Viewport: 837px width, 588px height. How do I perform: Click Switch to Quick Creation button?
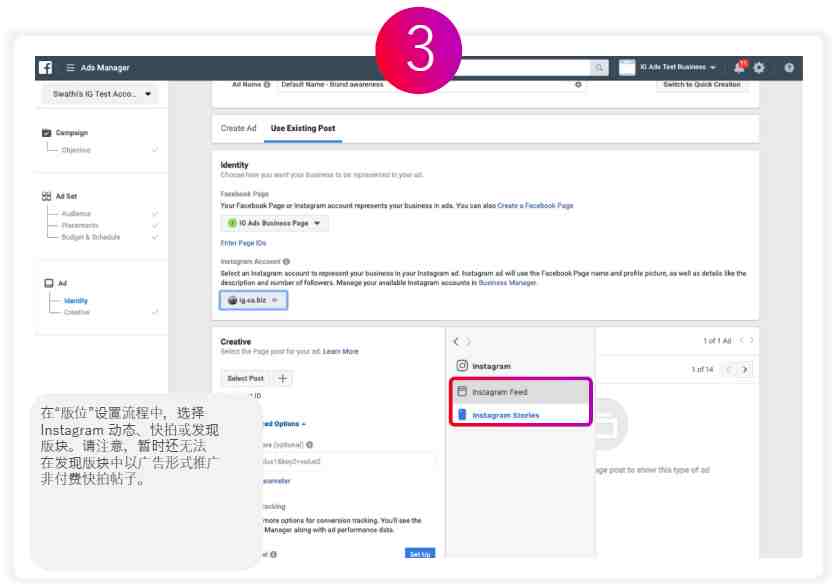click(x=701, y=85)
